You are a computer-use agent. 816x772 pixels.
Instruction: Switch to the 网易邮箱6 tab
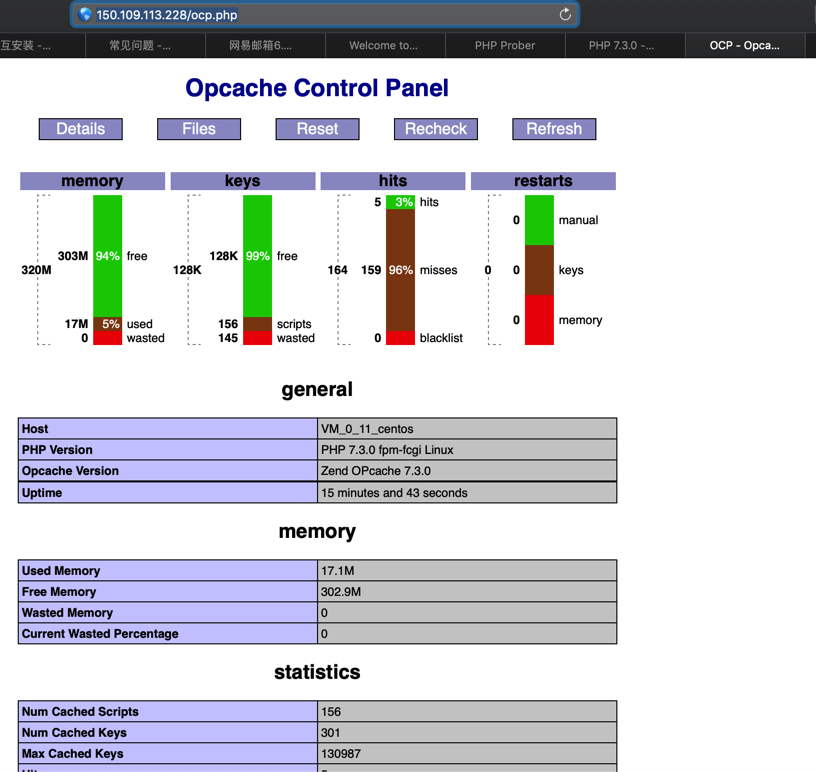coord(265,45)
